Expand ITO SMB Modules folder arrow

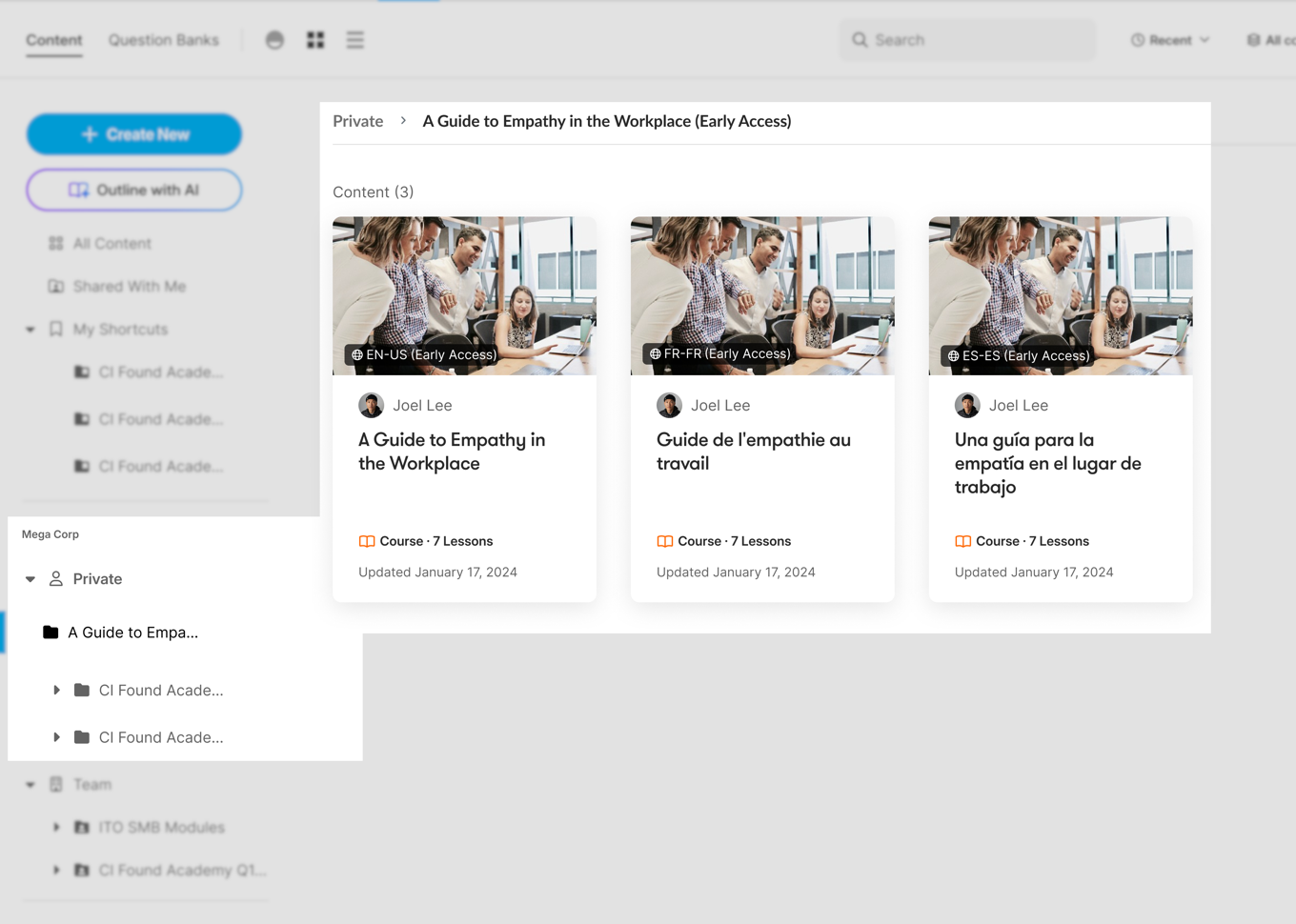point(56,828)
